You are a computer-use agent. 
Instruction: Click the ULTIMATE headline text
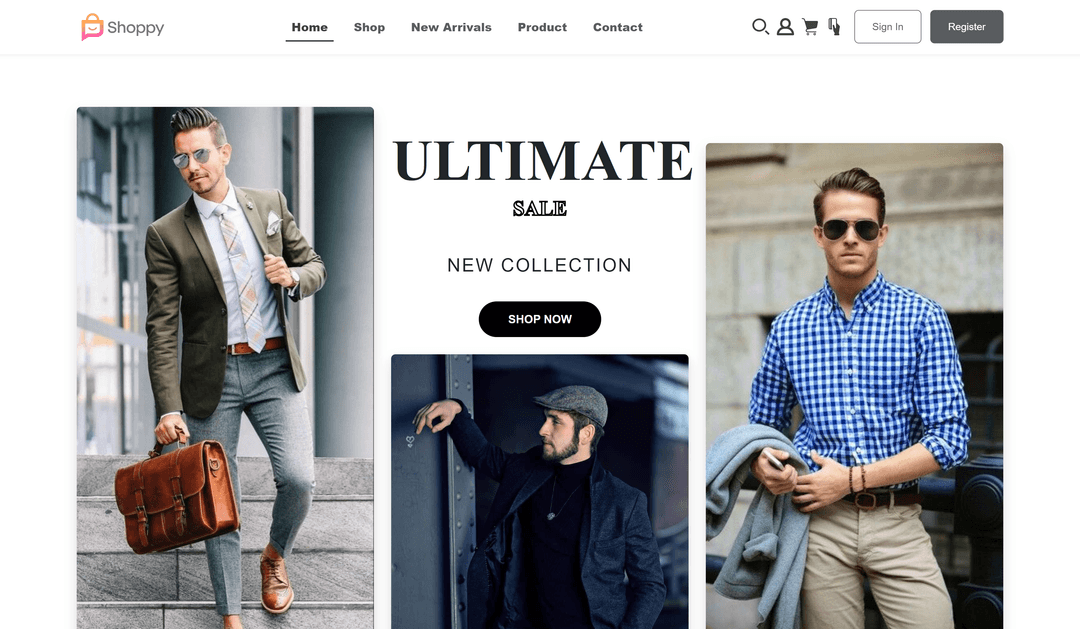pos(542,161)
